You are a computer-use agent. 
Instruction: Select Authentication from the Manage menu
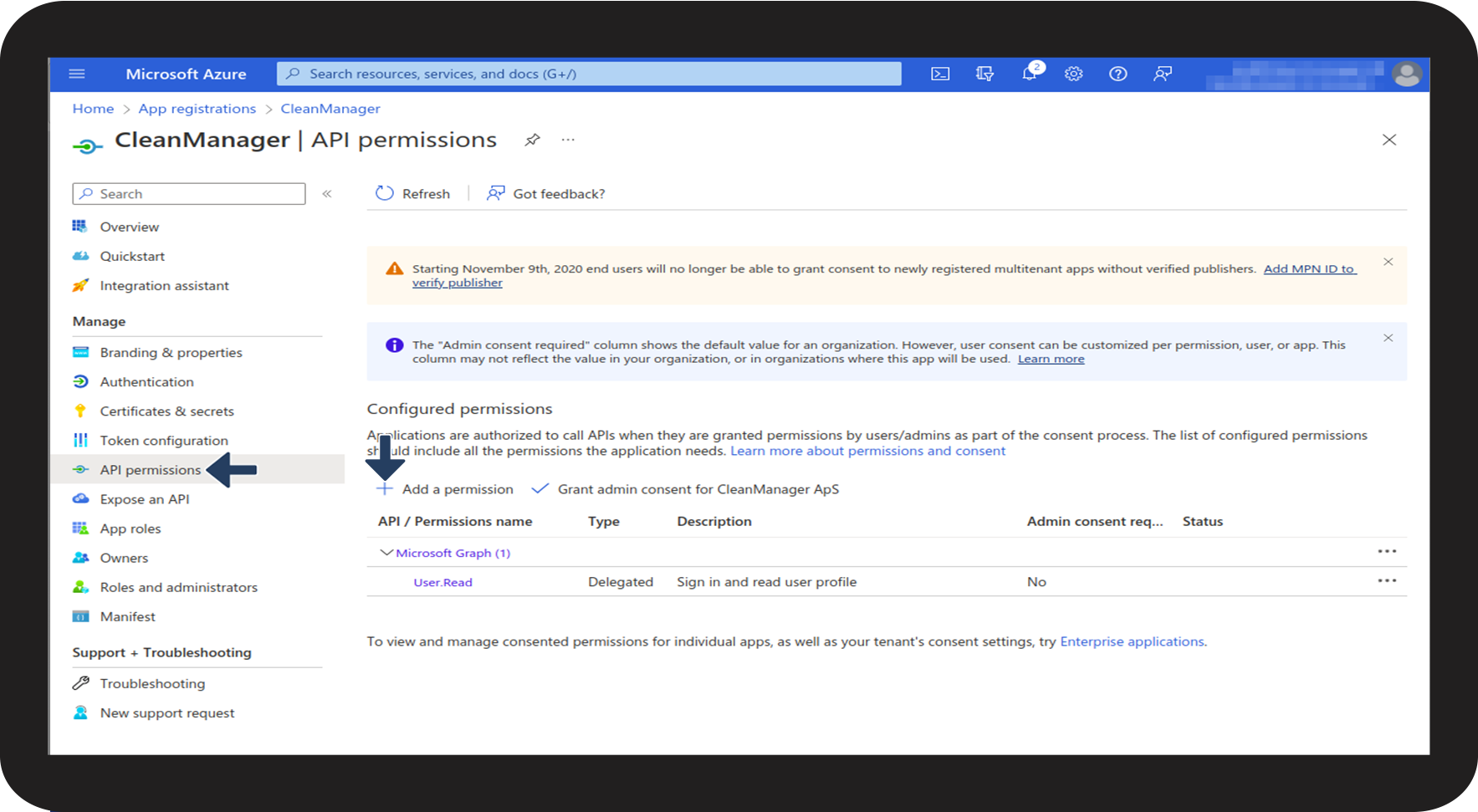146,382
